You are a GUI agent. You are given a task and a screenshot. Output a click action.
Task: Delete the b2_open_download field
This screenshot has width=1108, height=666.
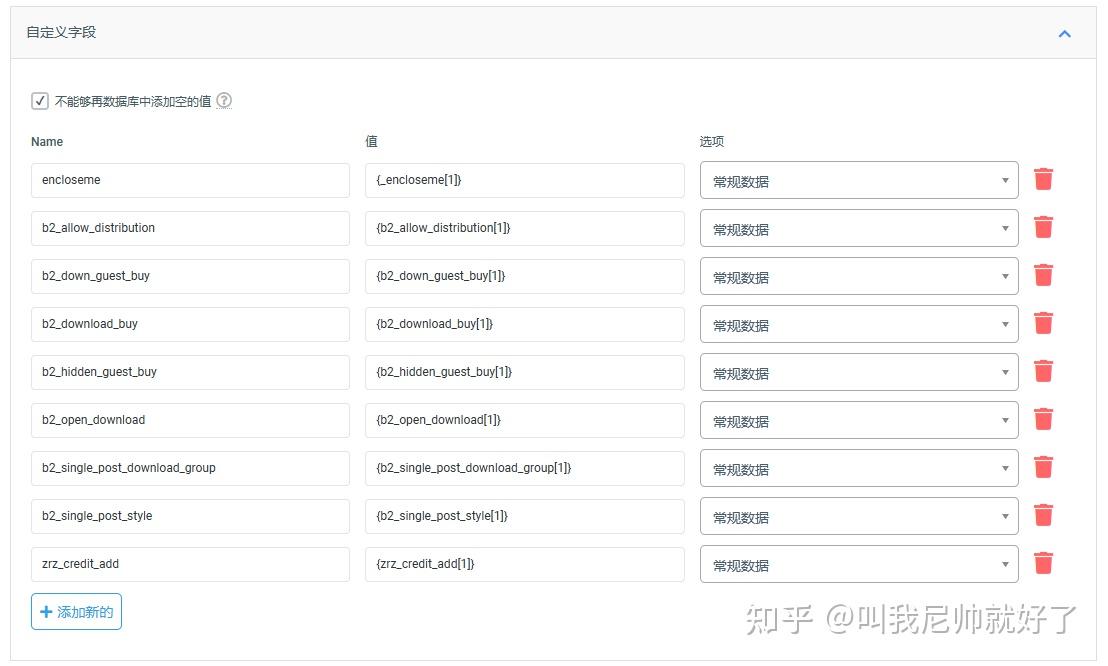1043,419
